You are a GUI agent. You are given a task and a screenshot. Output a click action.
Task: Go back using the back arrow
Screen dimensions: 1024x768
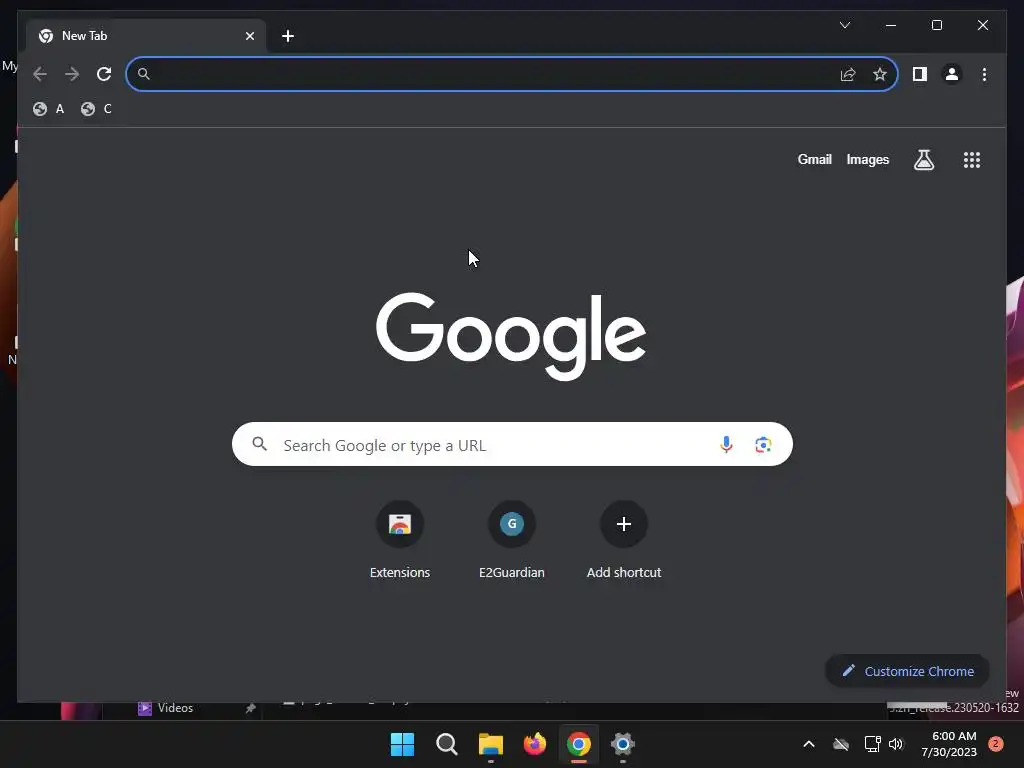click(40, 74)
